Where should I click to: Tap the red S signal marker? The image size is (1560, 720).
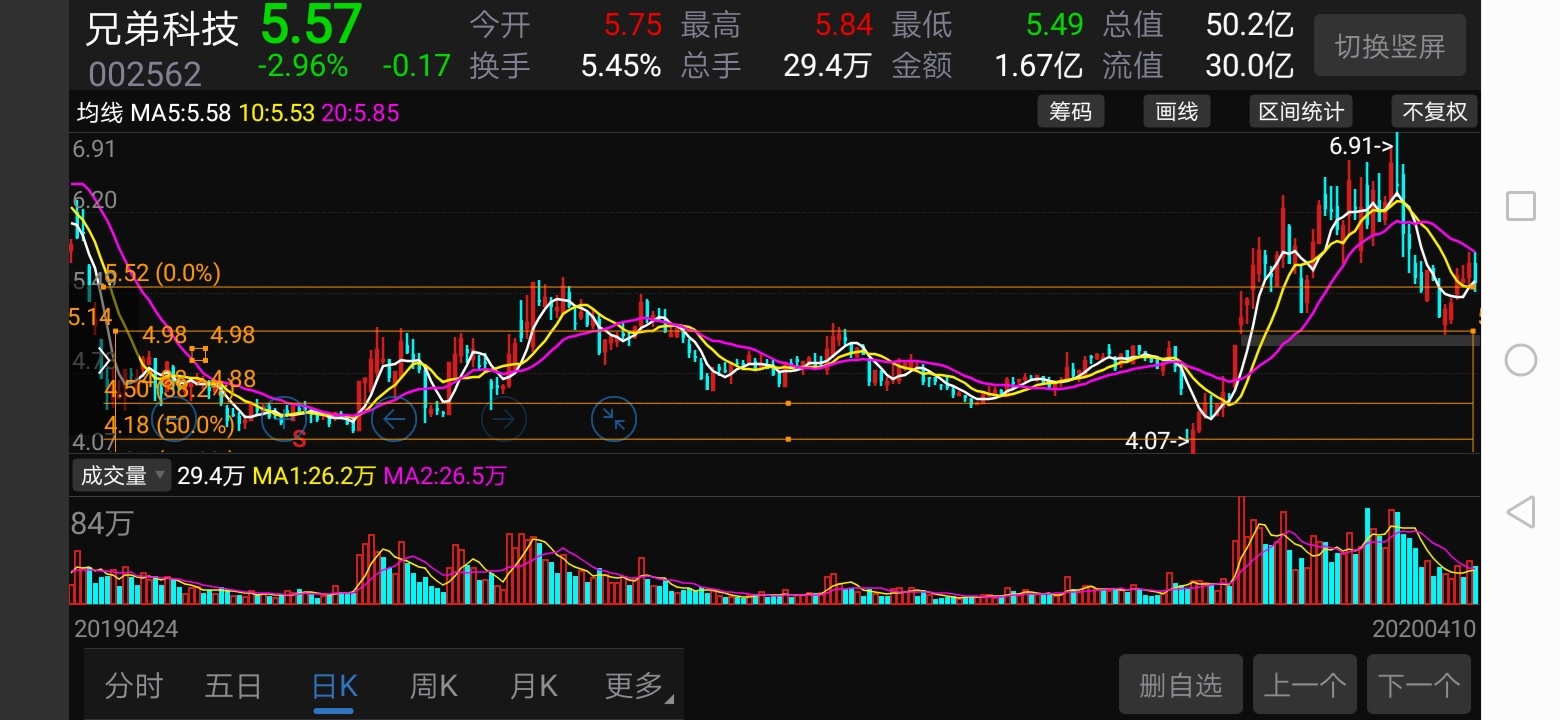(298, 439)
